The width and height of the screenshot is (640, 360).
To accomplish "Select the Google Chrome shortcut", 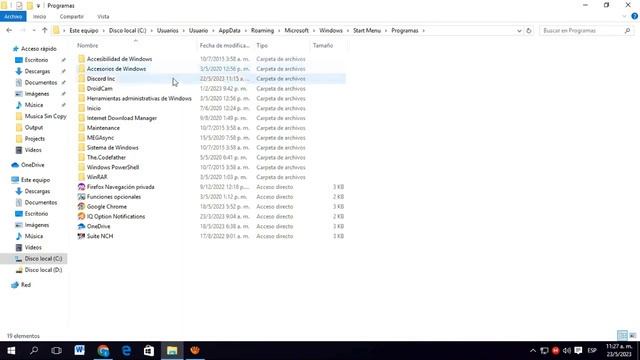I will click(107, 207).
